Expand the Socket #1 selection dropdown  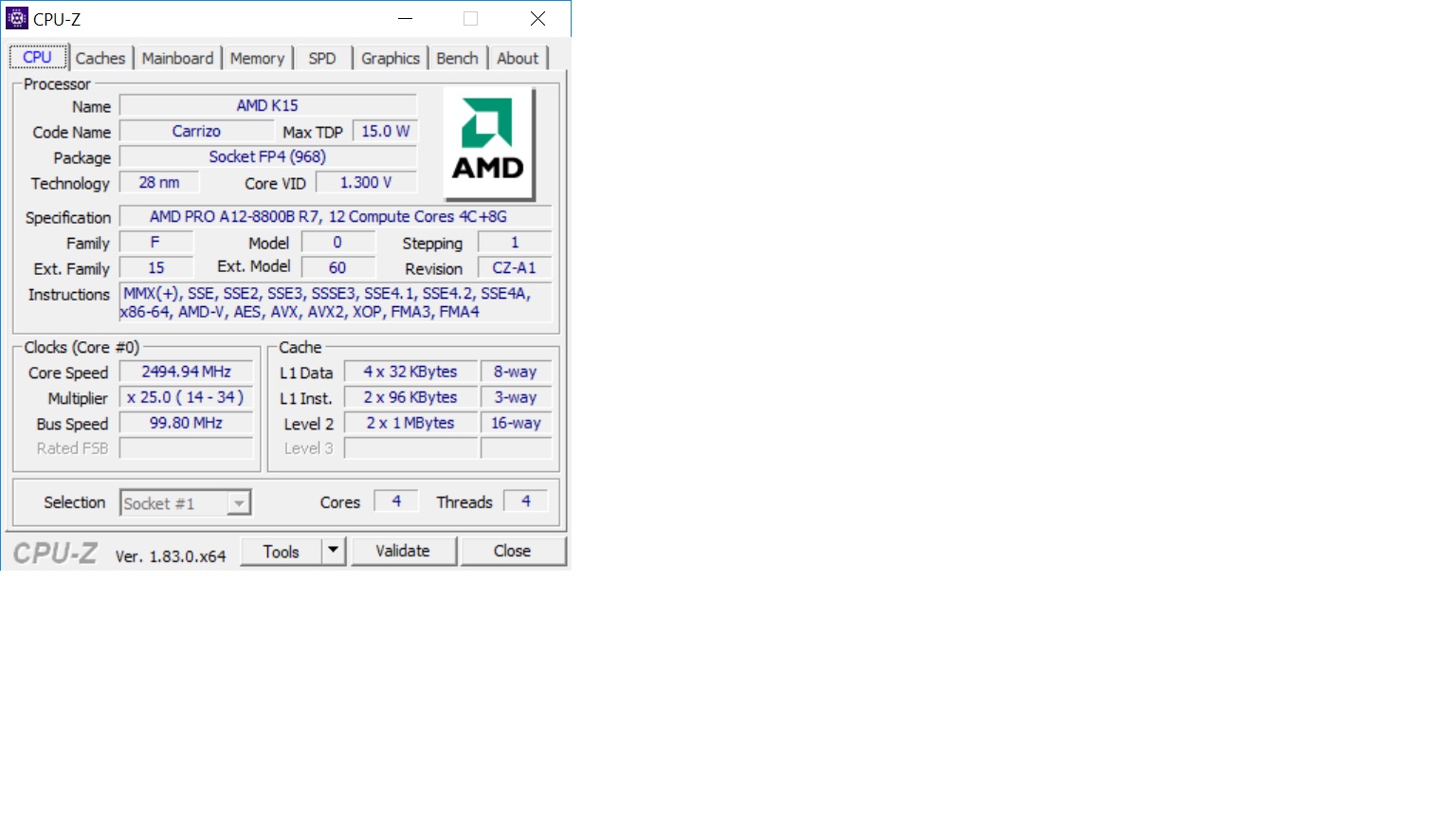click(240, 503)
